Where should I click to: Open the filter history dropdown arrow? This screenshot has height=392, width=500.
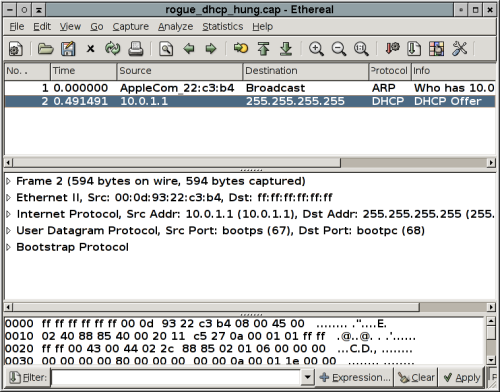pyautogui.click(x=307, y=377)
